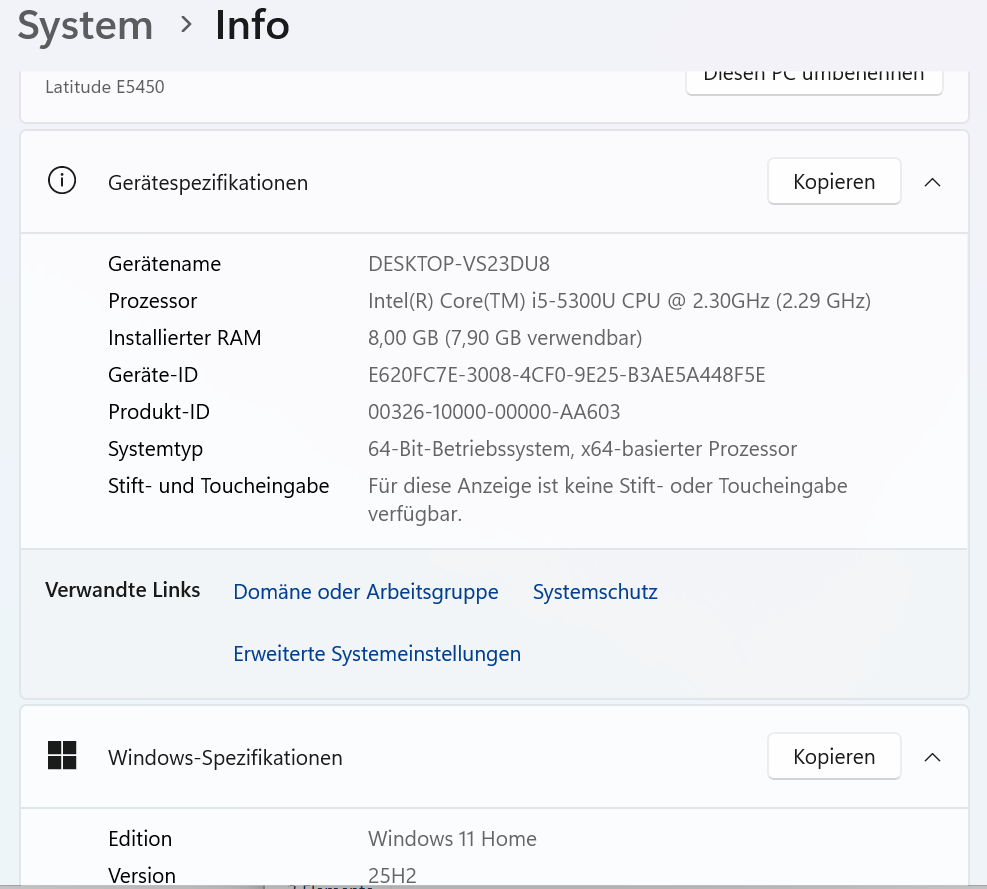Open Erweiterte Systemeinstellungen link
The width and height of the screenshot is (987, 889).
(377, 654)
